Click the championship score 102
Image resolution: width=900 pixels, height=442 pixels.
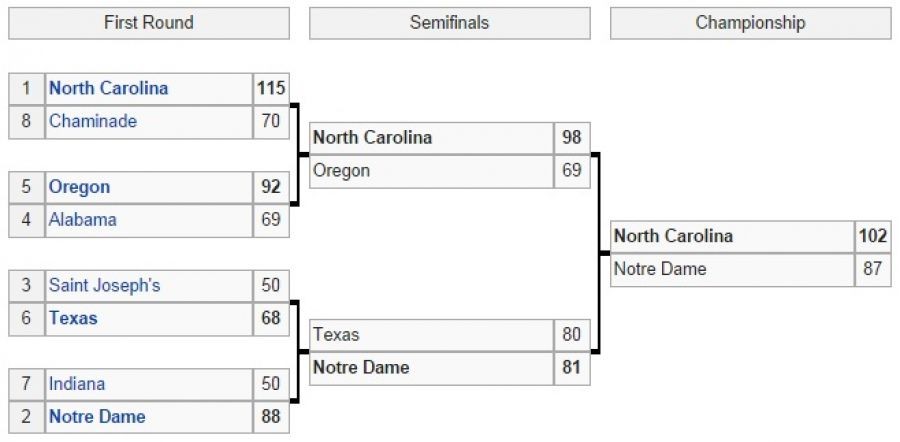coord(872,236)
